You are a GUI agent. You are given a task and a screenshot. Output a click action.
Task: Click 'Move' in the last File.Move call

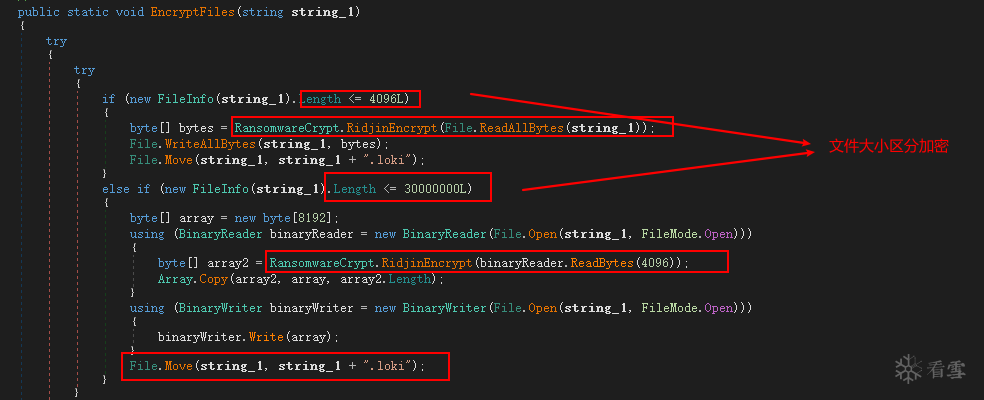(179, 365)
